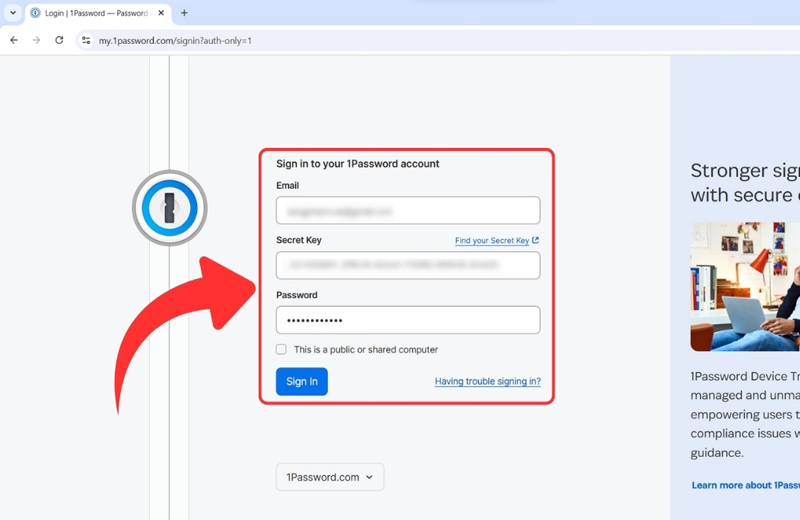Open the Find your Secret Key link
Screen dimensions: 800x520
click(496, 240)
